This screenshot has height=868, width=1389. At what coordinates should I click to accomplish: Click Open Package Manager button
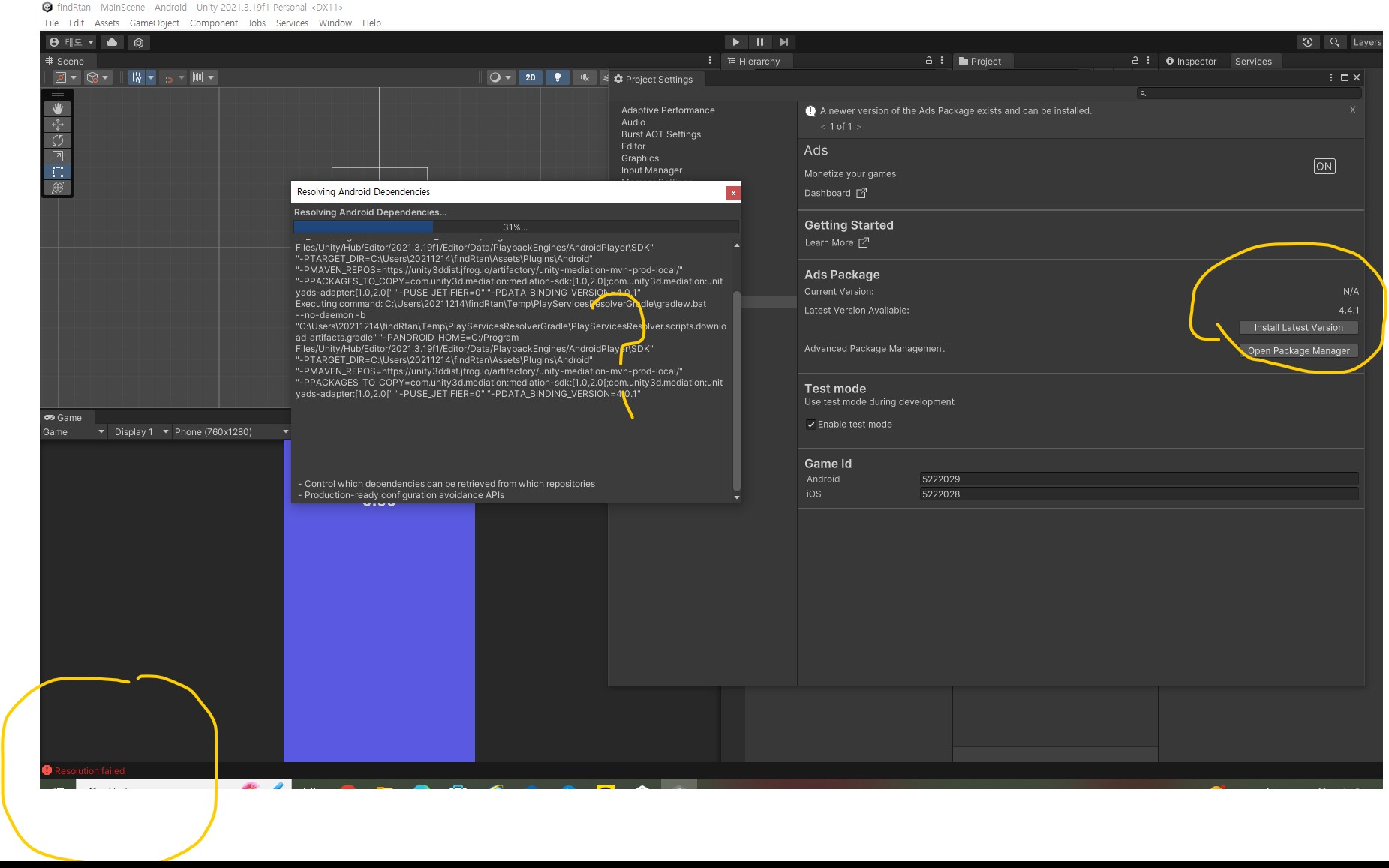[1298, 351]
